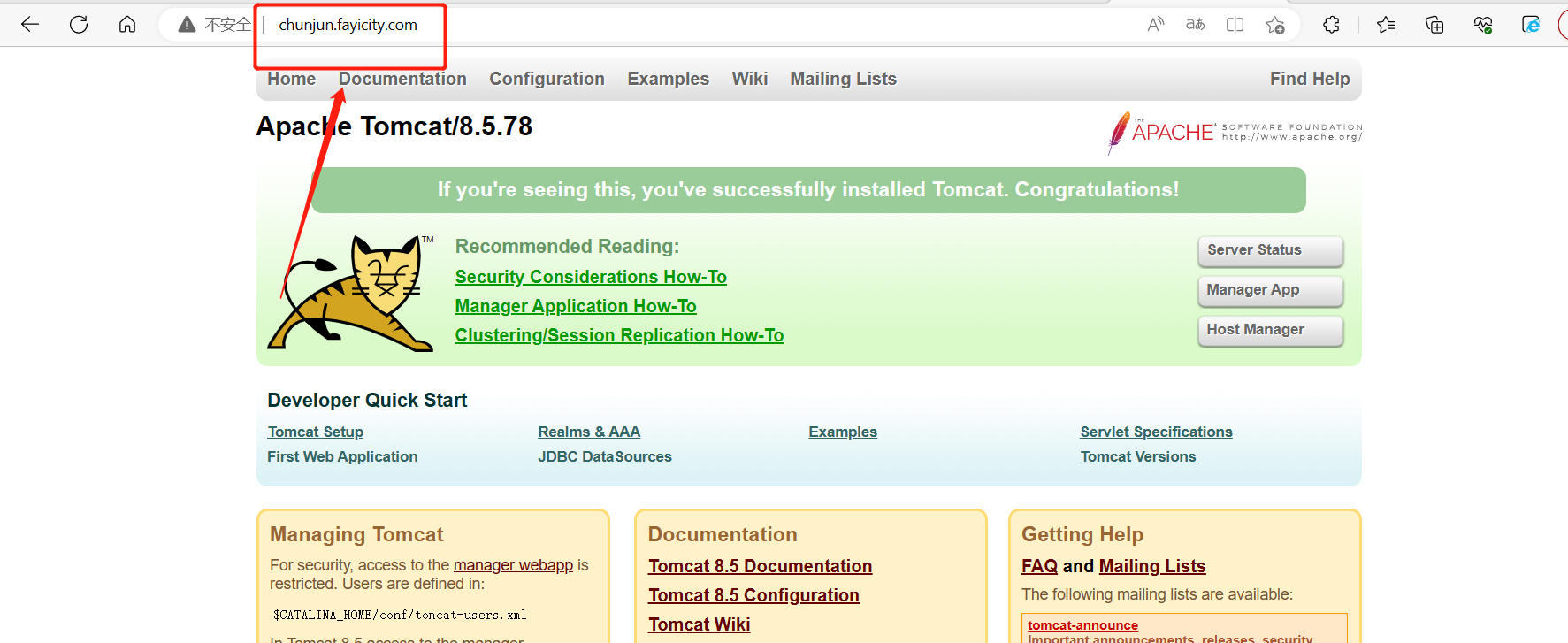Turn on the read aloud feature
The image size is (1568, 643).
coord(1155,25)
